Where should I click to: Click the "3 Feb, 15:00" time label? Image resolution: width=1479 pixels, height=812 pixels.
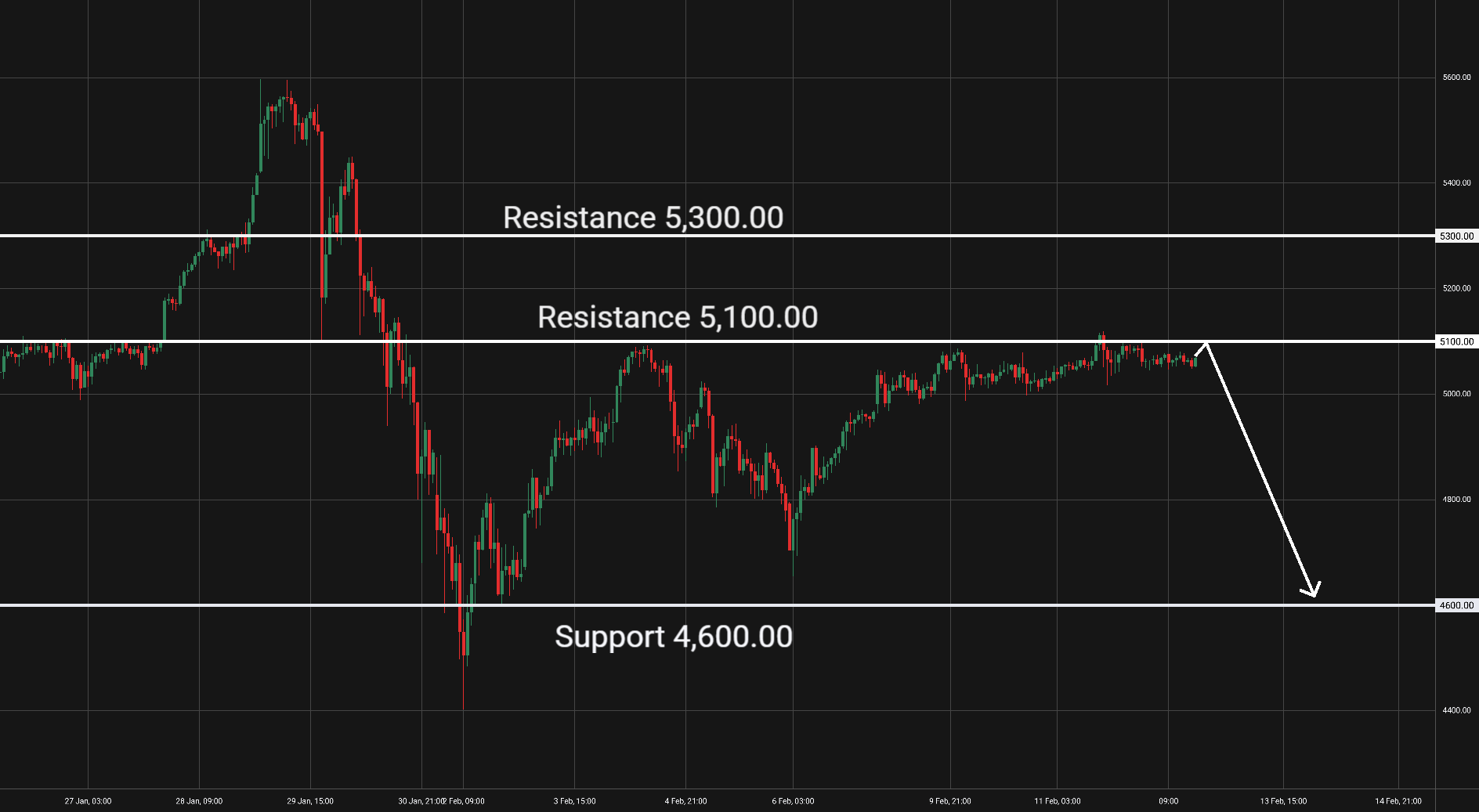point(574,801)
